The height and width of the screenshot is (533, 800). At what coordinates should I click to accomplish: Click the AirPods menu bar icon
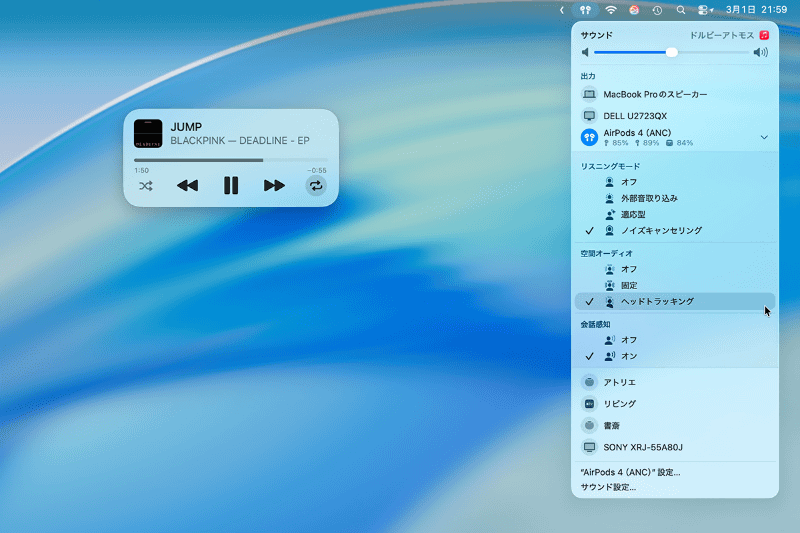585,10
